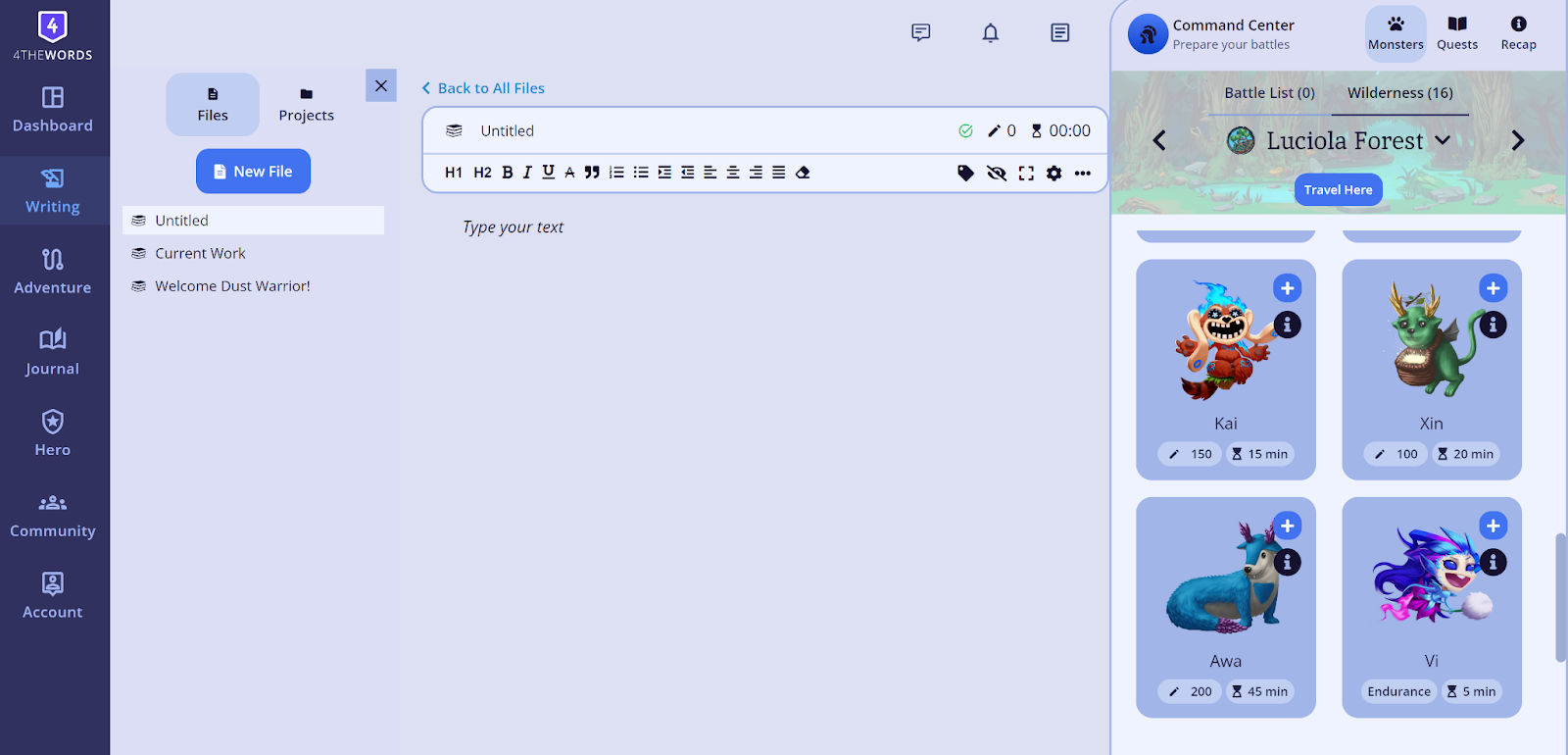
Task: Open the Current Work file
Action: [x=253, y=253]
